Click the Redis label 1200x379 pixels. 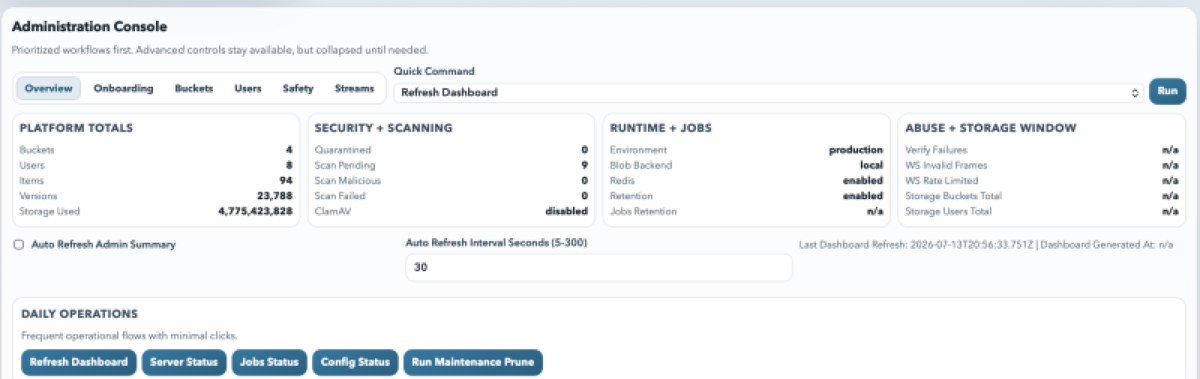pyautogui.click(x=622, y=180)
